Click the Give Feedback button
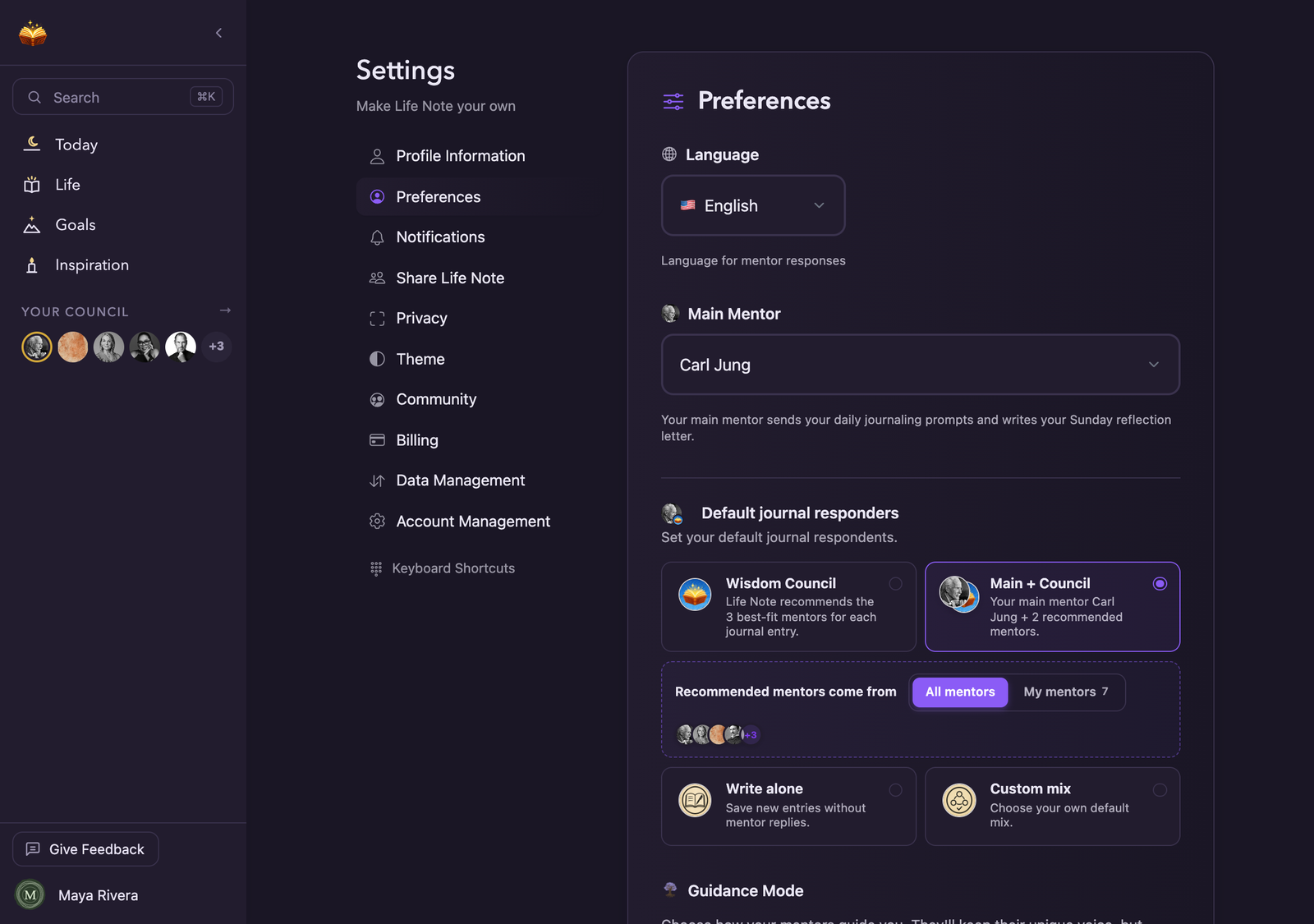Image resolution: width=1314 pixels, height=924 pixels. 85,849
